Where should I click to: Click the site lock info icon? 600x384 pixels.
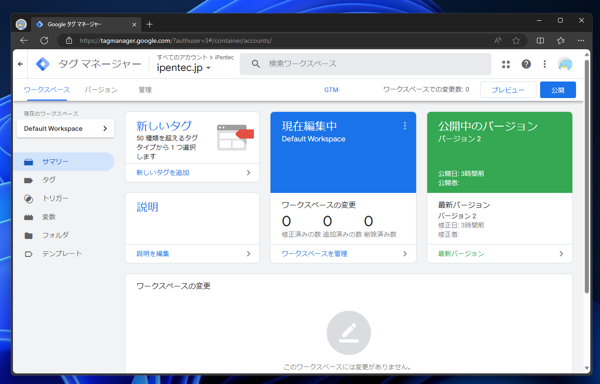point(69,41)
